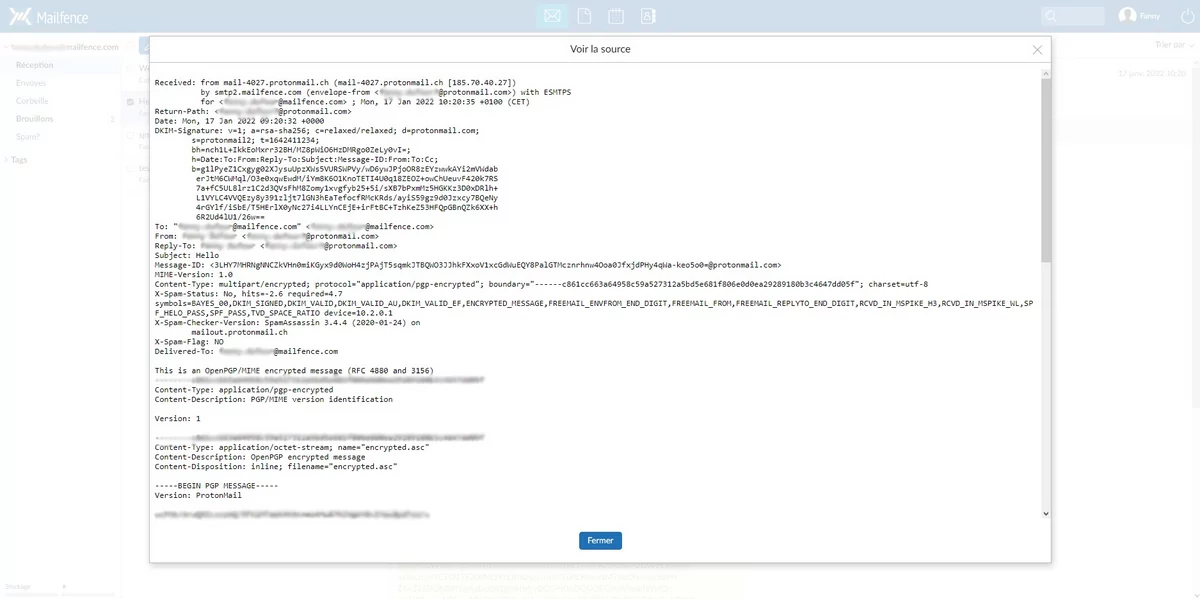This screenshot has width=1200, height=599.
Task: Click the "Return-Path" header line
Action: point(254,110)
